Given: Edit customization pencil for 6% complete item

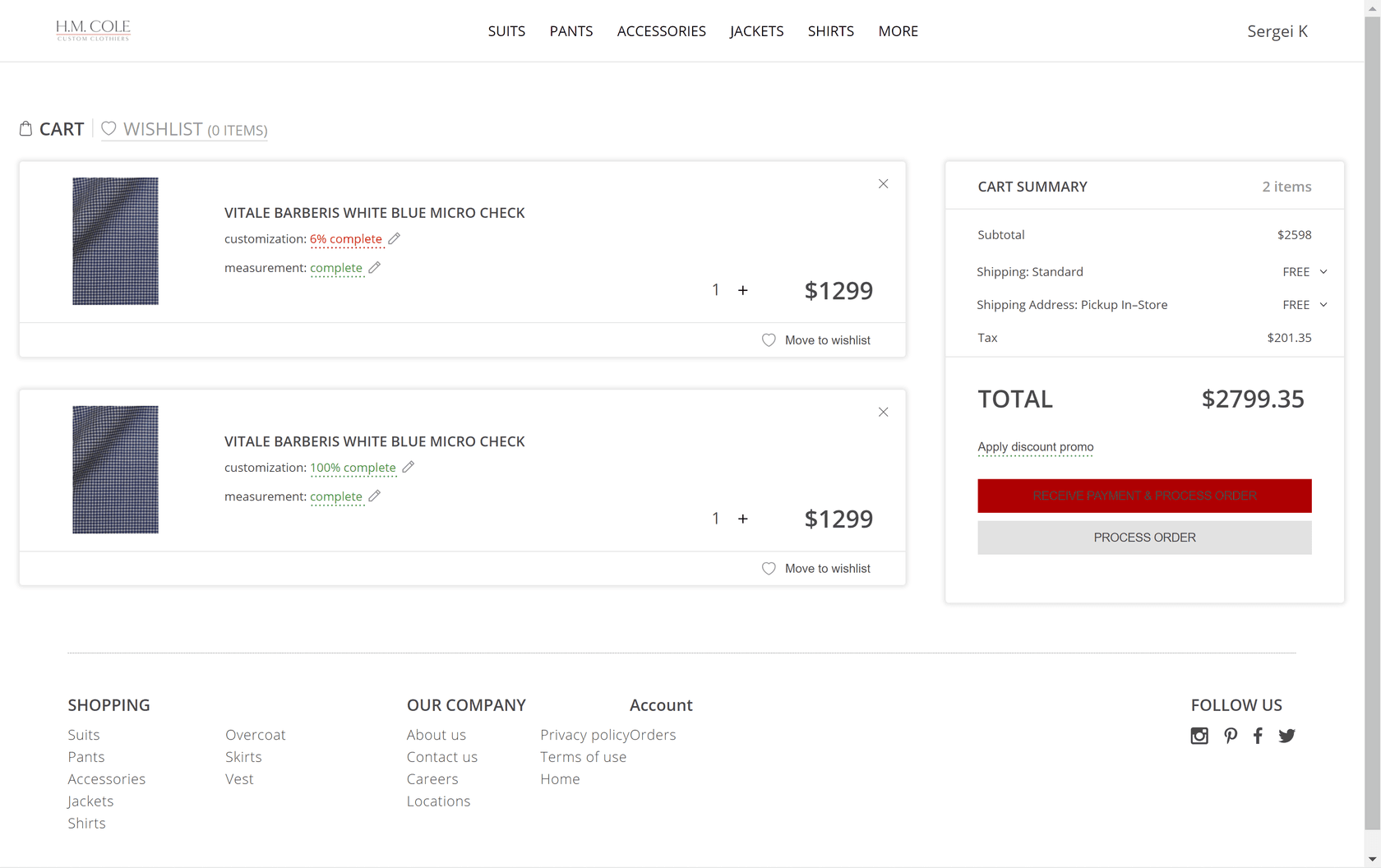Looking at the screenshot, I should coord(395,238).
